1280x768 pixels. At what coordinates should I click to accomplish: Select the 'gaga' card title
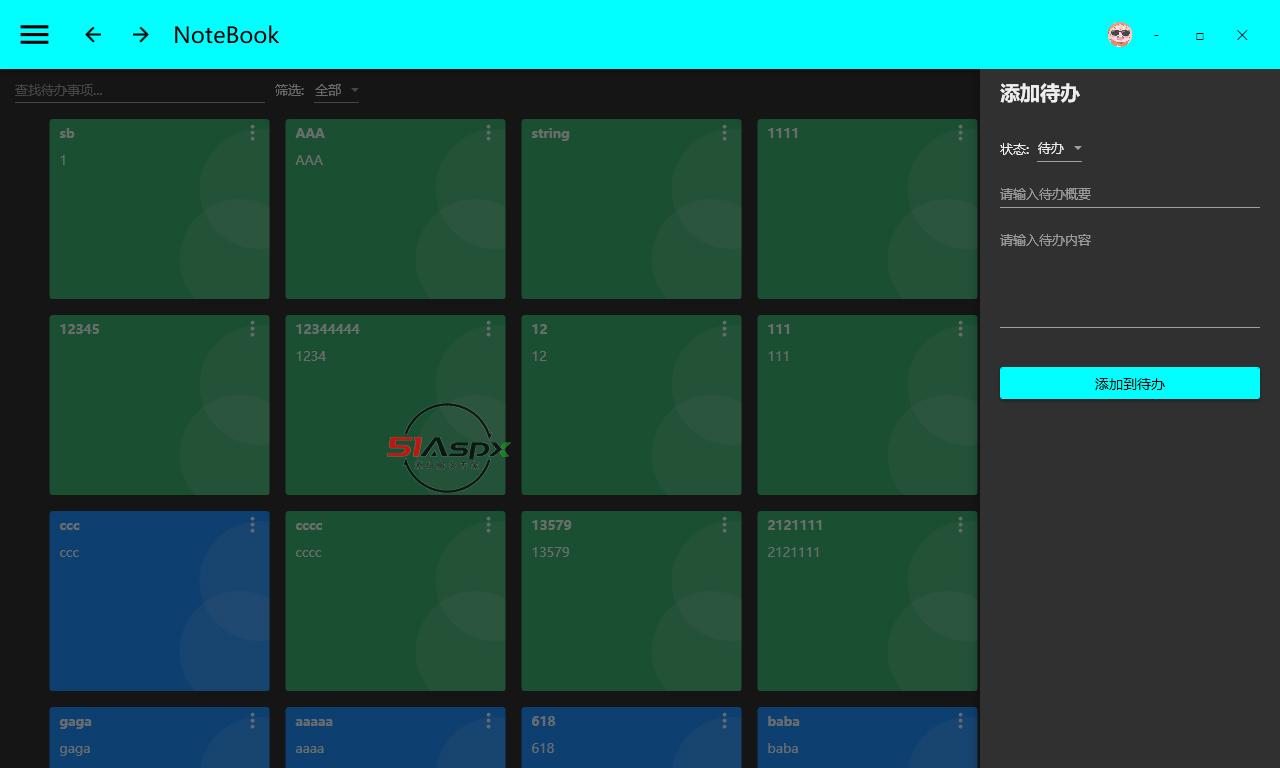(x=75, y=721)
